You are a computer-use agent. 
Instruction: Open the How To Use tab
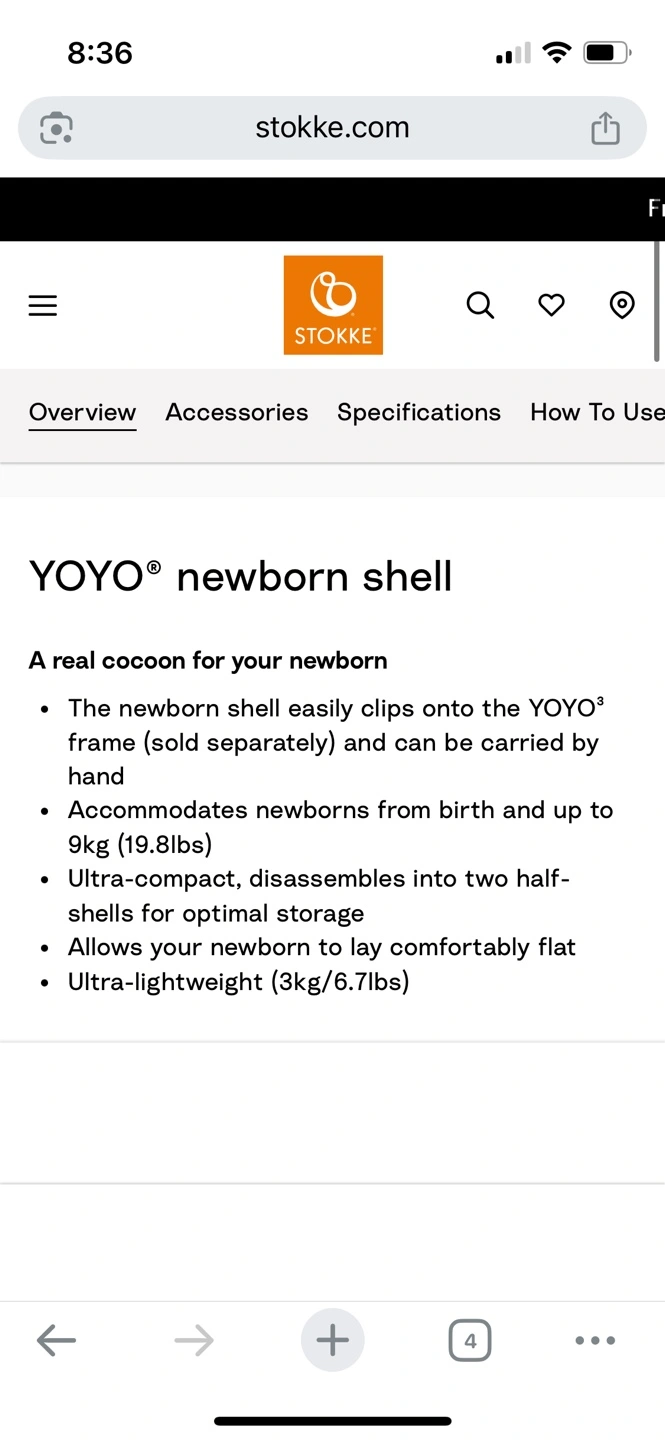point(597,412)
